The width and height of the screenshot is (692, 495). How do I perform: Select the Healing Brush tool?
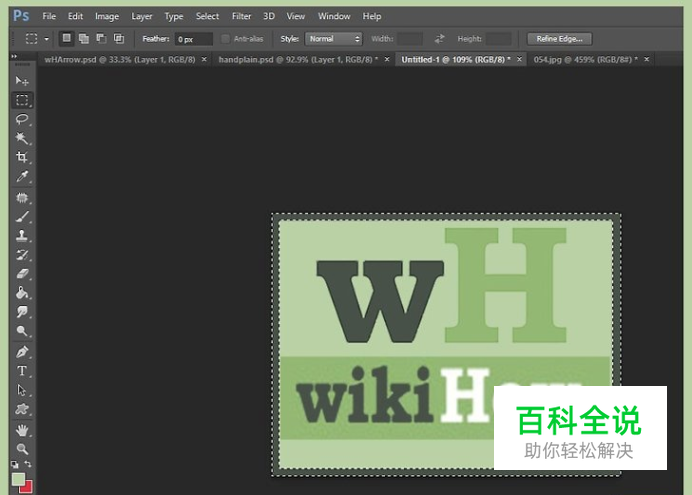pos(22,197)
